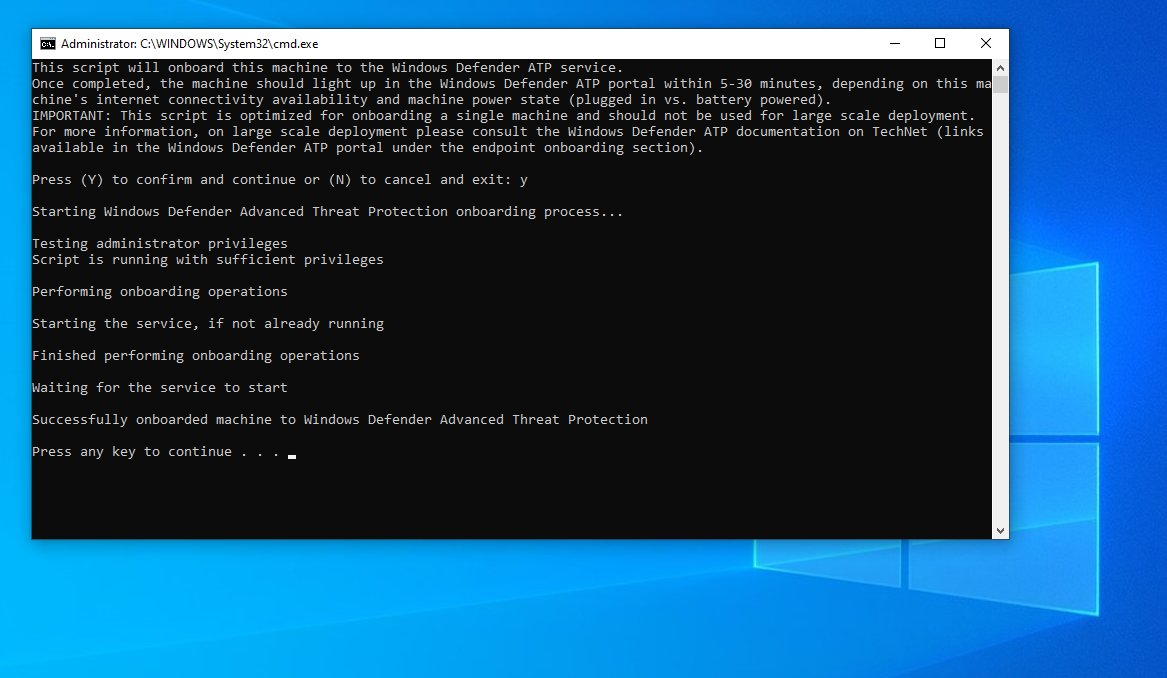Click 'Waiting for the service to start' line

tap(160, 388)
